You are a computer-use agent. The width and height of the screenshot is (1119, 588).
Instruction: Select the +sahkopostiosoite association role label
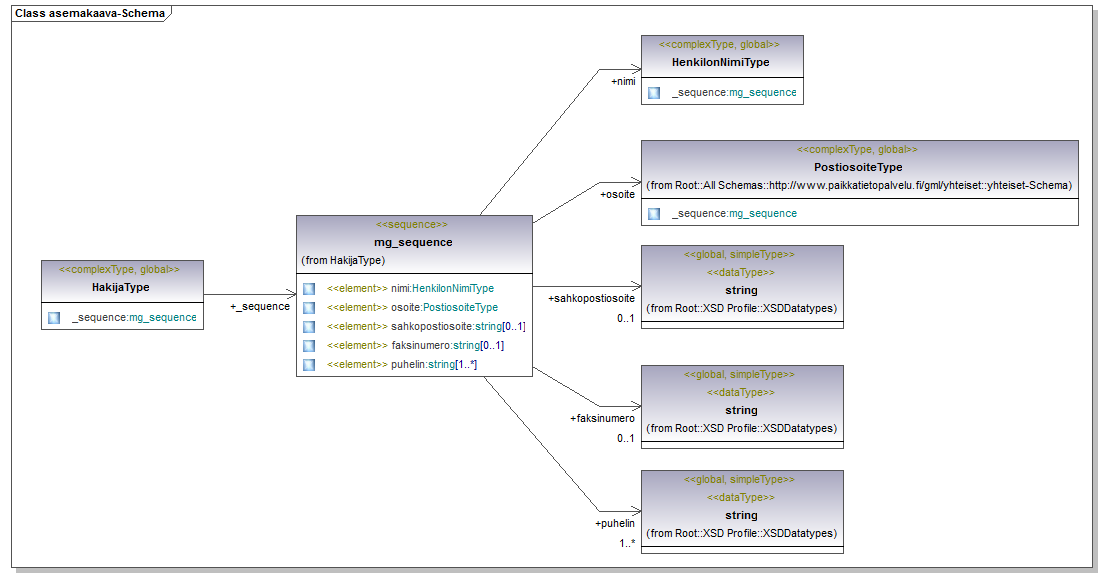click(x=591, y=299)
